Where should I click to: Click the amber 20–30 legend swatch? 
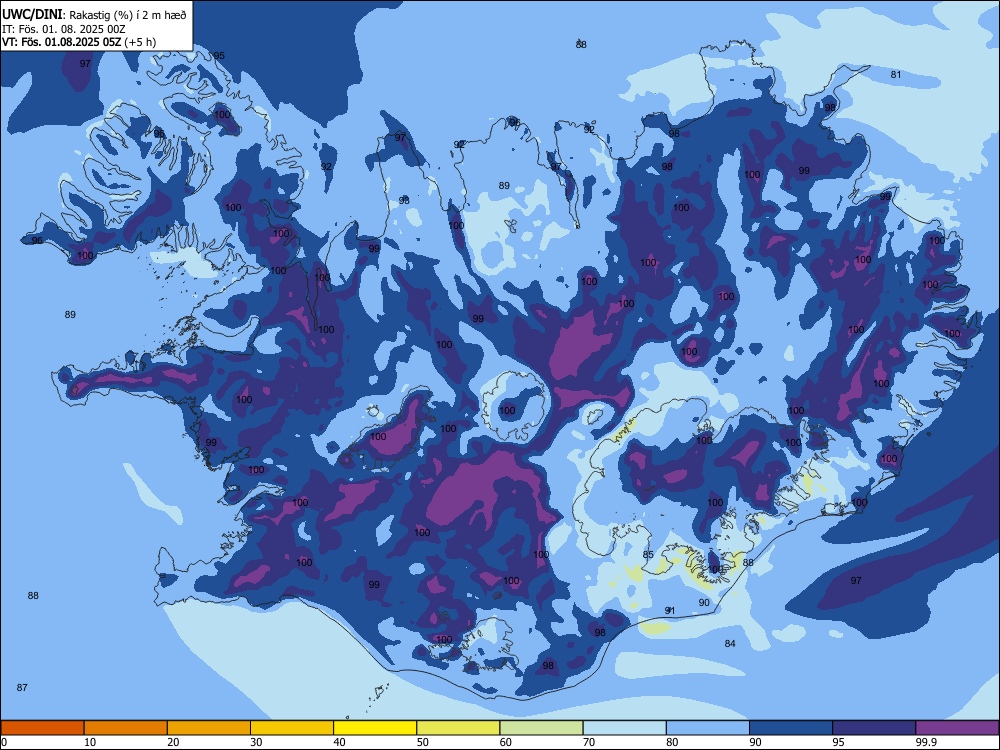(209, 728)
